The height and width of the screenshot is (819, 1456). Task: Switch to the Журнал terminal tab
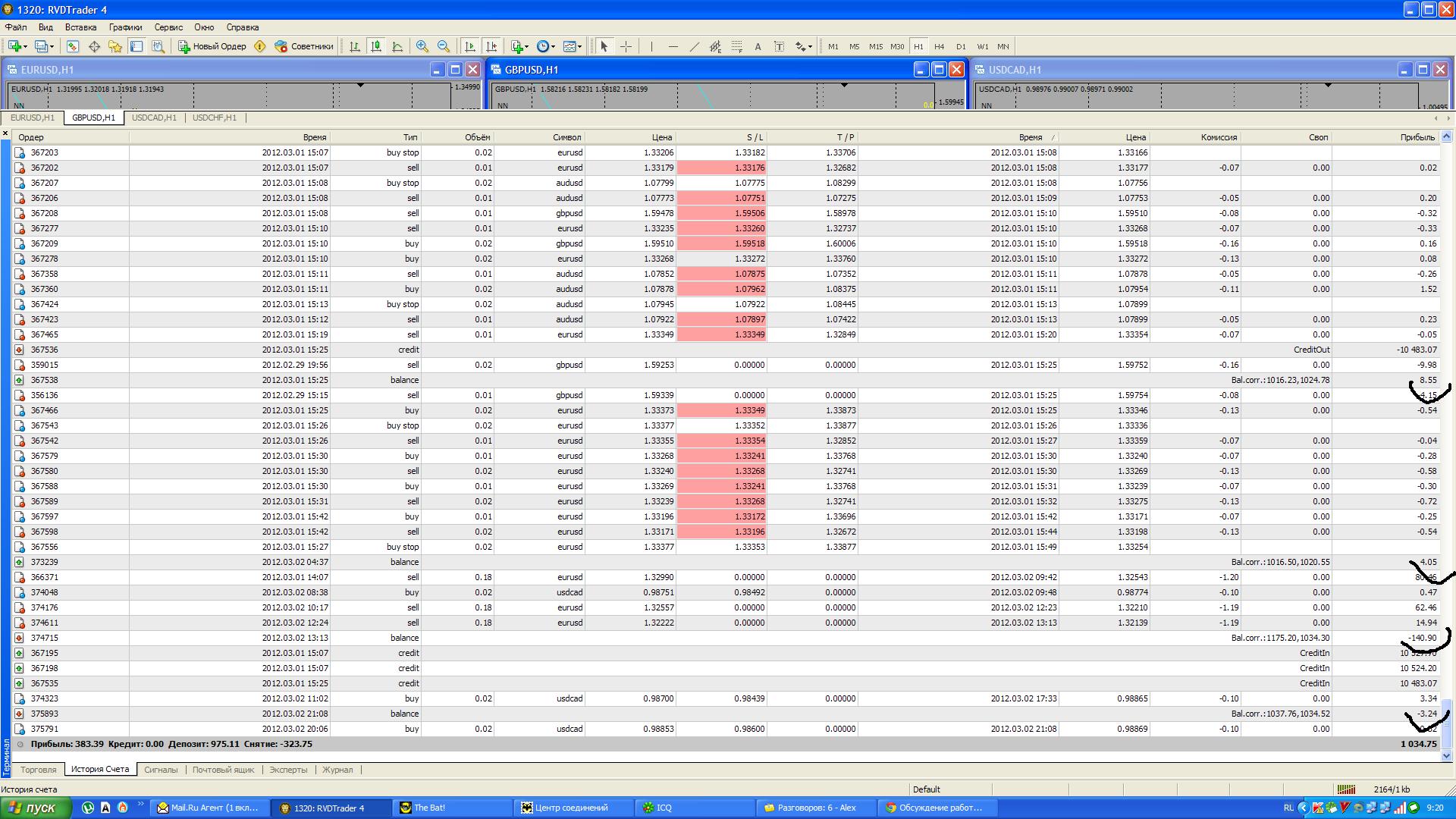click(337, 770)
